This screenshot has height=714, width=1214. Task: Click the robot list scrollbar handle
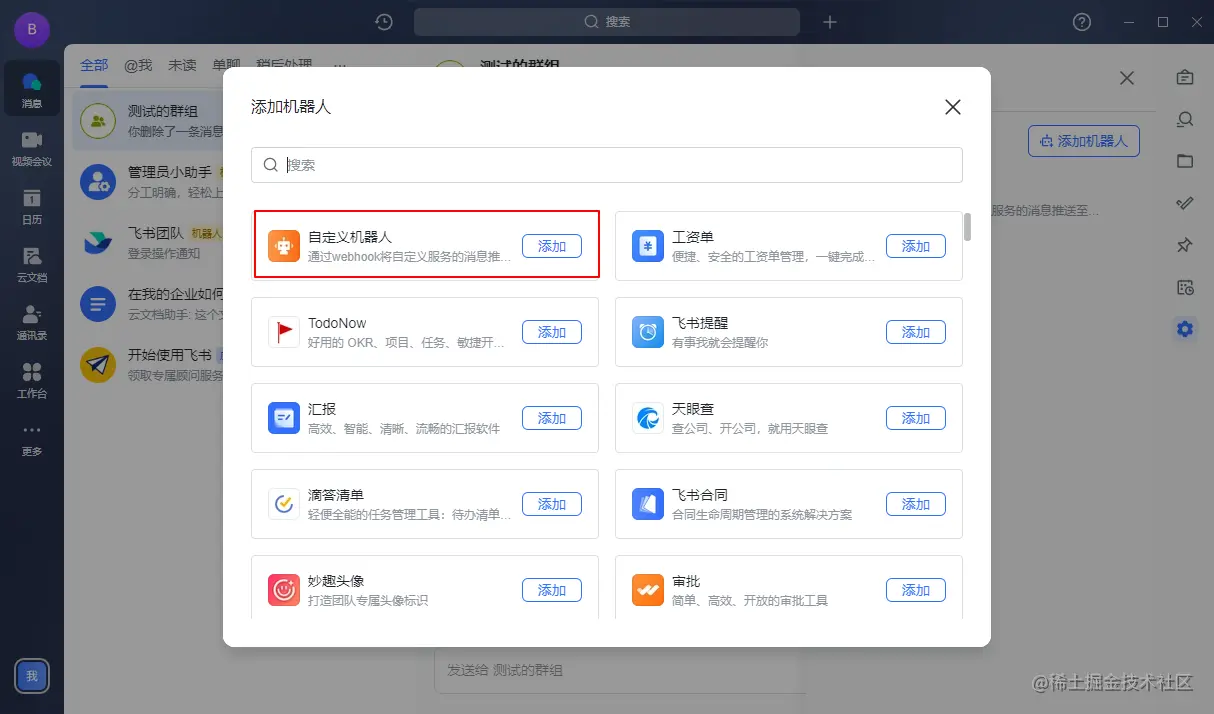pyautogui.click(x=967, y=226)
